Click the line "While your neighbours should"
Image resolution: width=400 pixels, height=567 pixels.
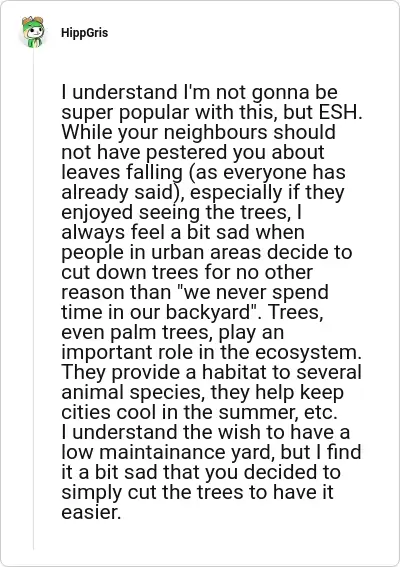(x=199, y=132)
